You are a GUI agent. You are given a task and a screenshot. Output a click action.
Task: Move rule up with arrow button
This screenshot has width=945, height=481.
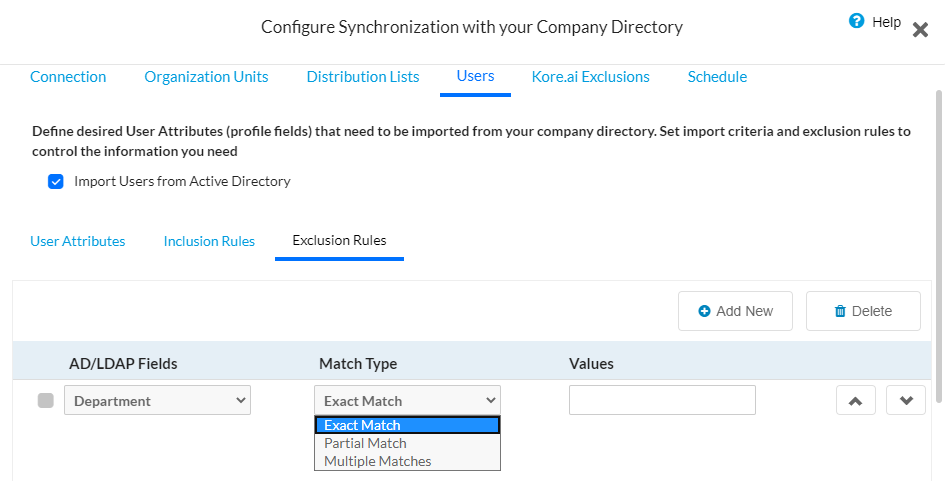tap(855, 400)
